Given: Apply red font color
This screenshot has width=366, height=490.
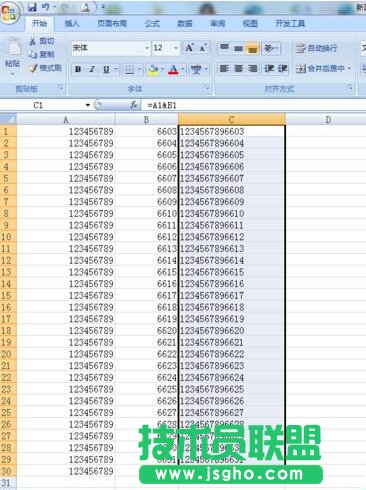Looking at the screenshot, I should (x=173, y=69).
